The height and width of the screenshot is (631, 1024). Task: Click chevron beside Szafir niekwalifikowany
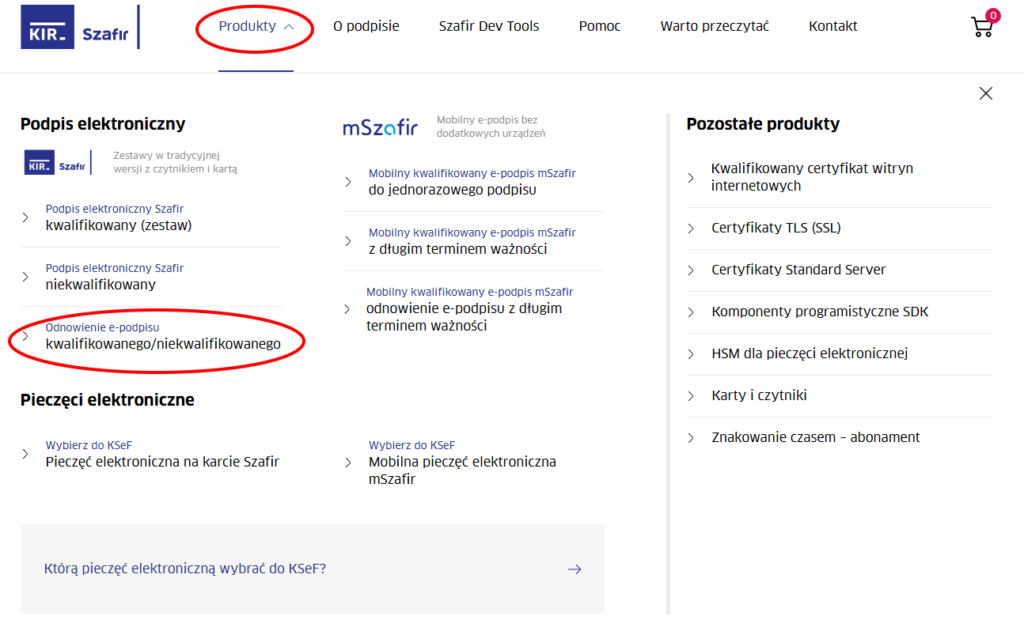(x=25, y=277)
